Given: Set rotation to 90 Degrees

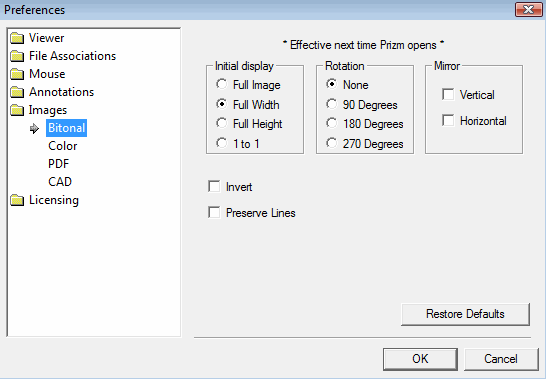Looking at the screenshot, I should 362,105.
